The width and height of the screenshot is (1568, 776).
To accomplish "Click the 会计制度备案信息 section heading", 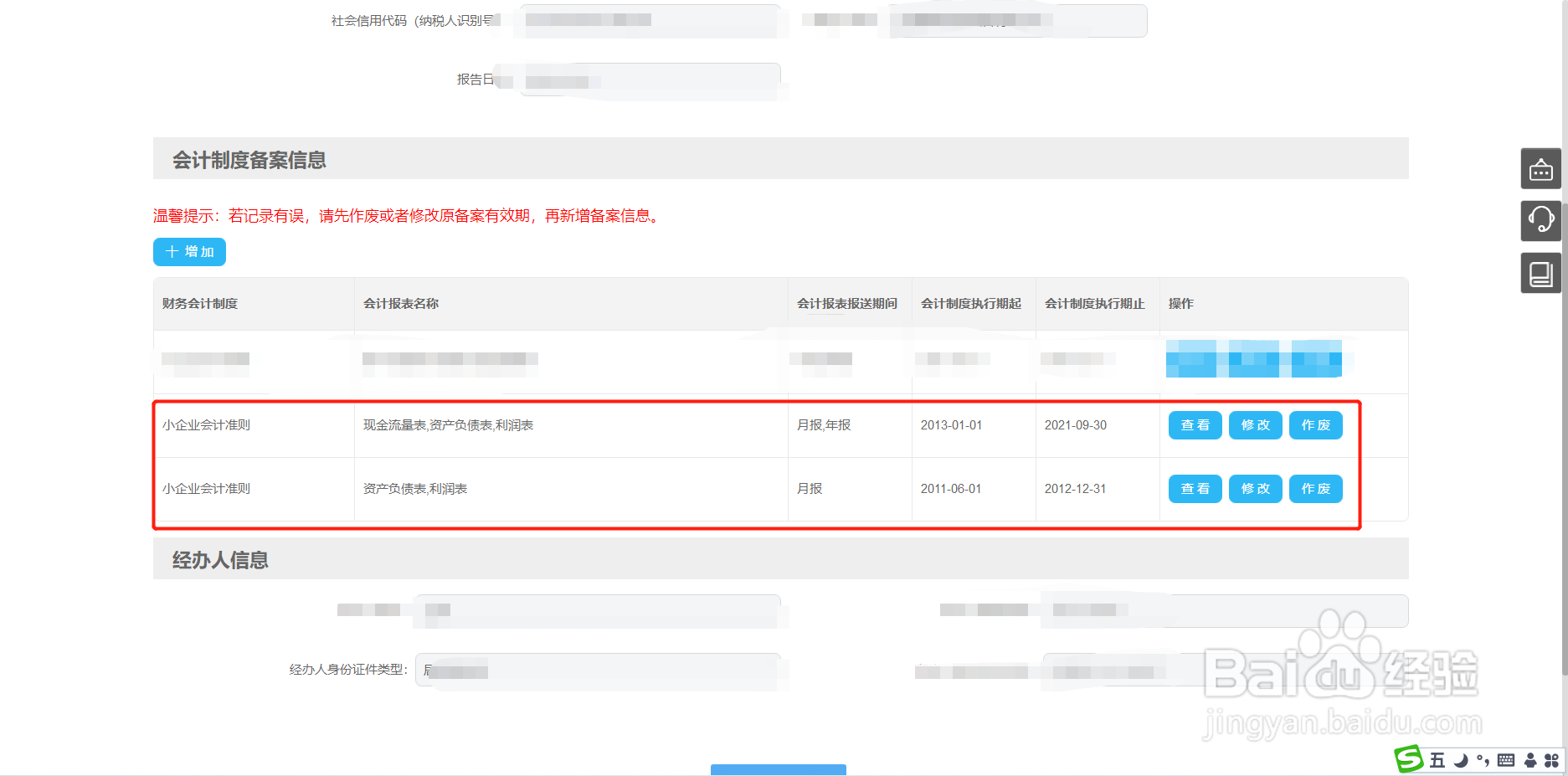I will tap(249, 160).
